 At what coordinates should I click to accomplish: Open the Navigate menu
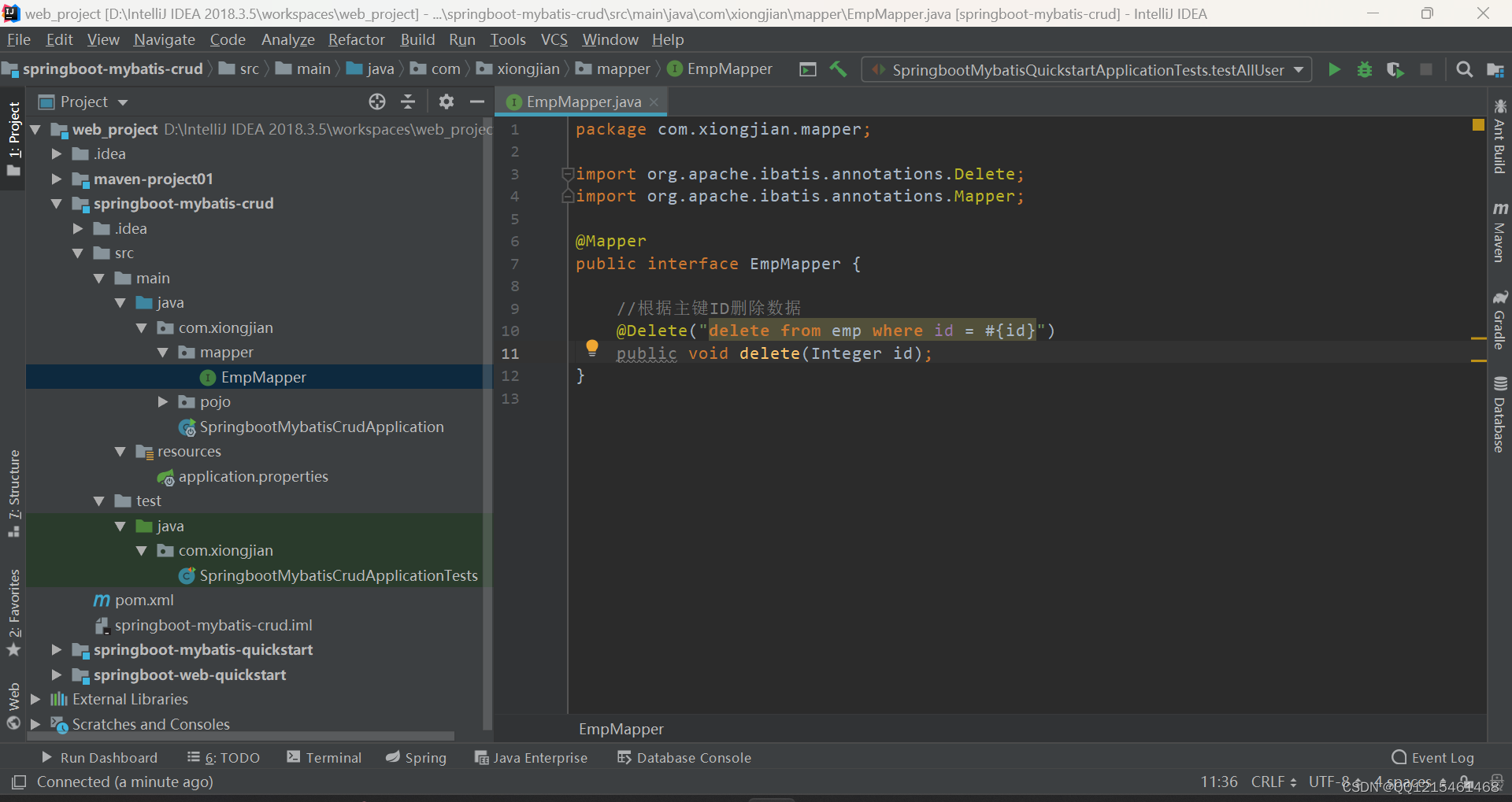(164, 39)
